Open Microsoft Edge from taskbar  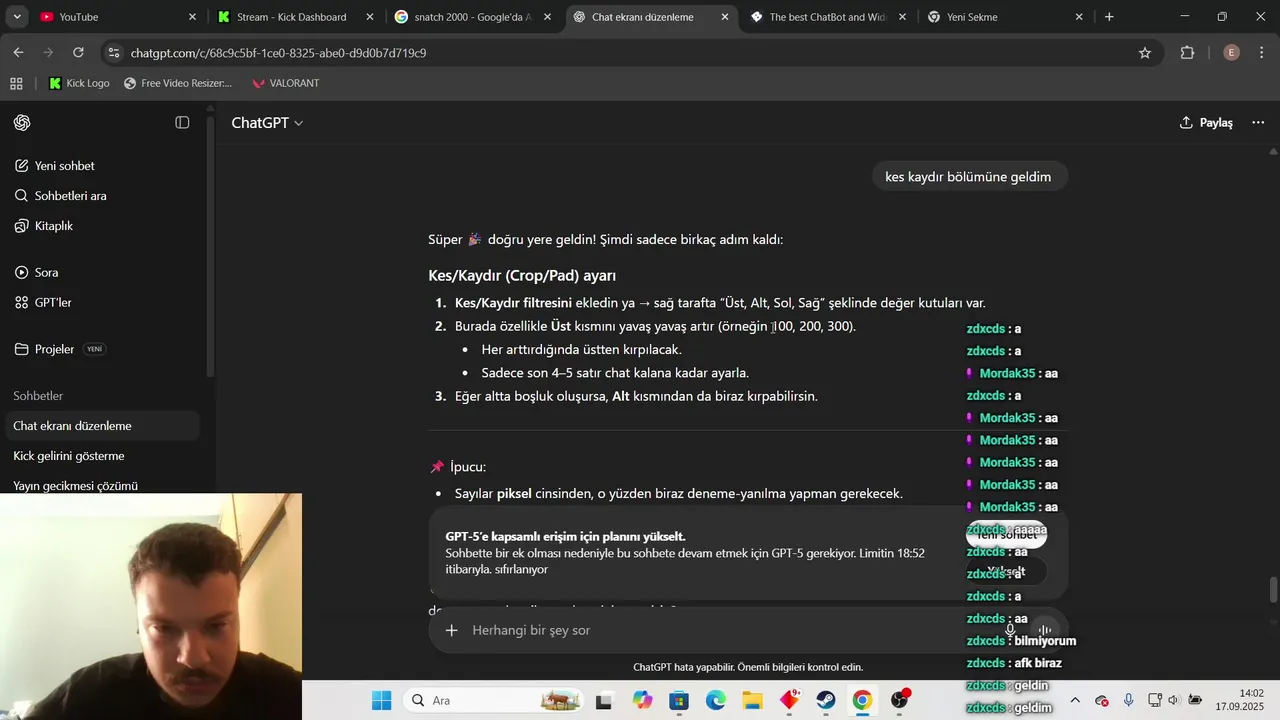[716, 701]
